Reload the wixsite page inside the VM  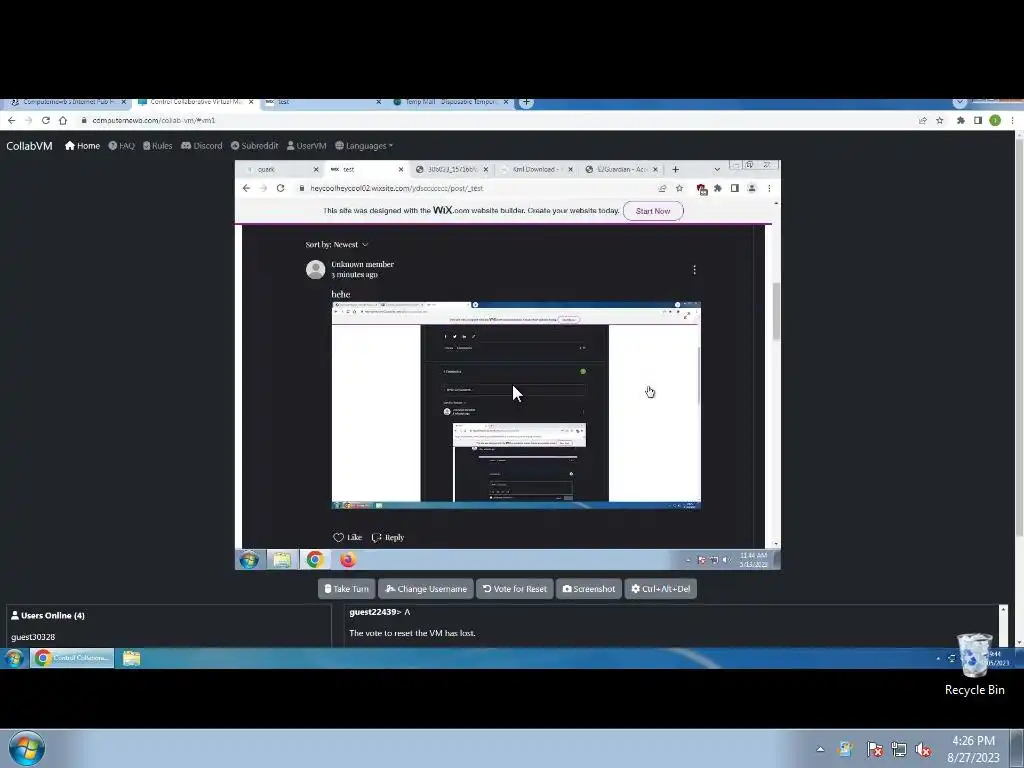coord(280,188)
